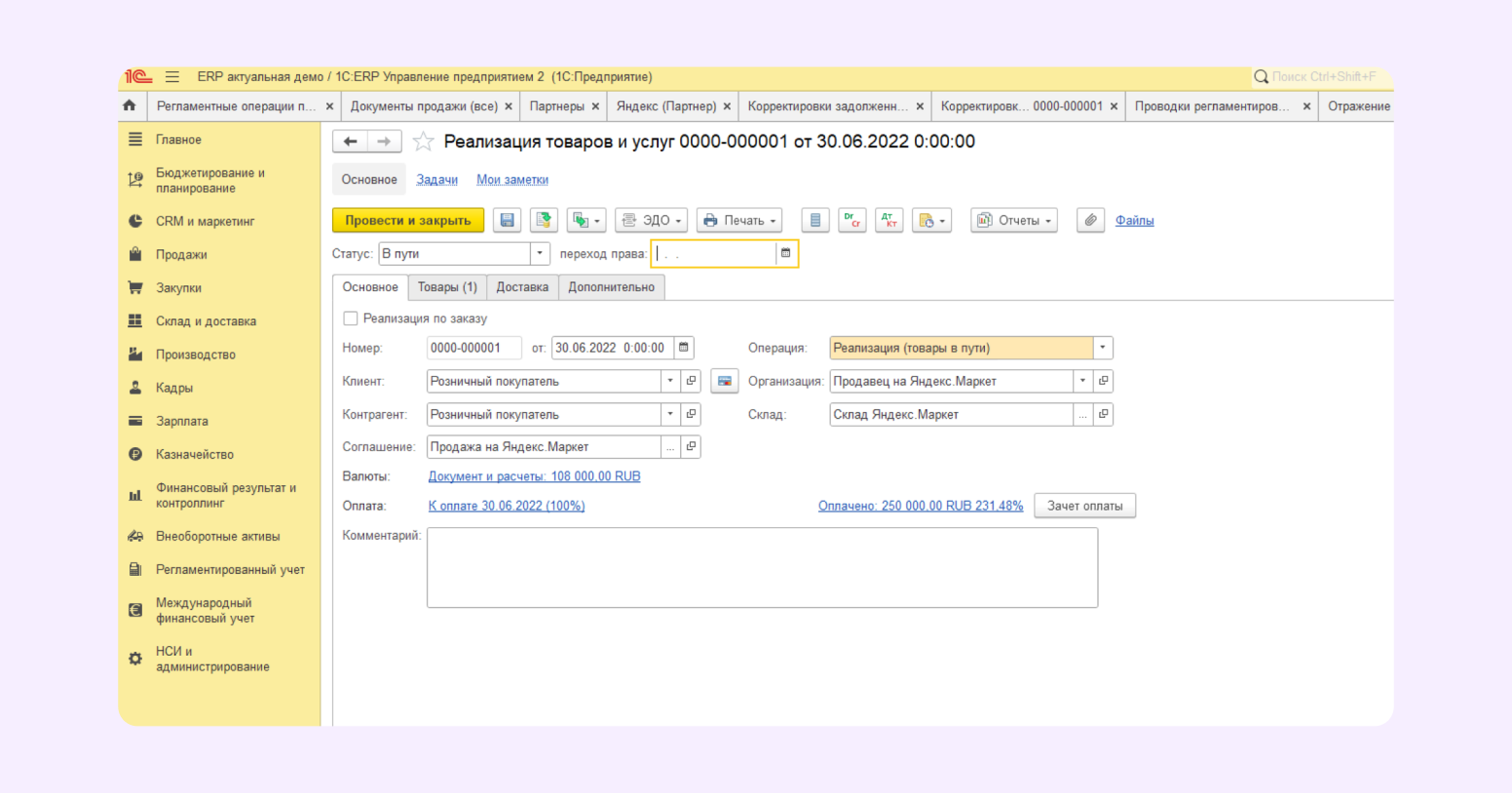Expand the Клиент dropdown arrow
Screen dimensions: 1512x793
coord(670,381)
